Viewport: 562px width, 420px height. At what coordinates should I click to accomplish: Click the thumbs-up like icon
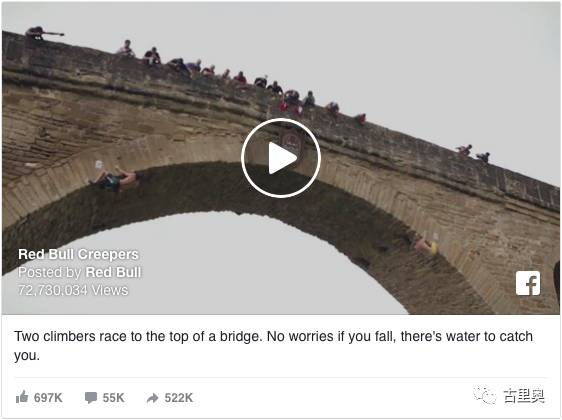(x=22, y=397)
